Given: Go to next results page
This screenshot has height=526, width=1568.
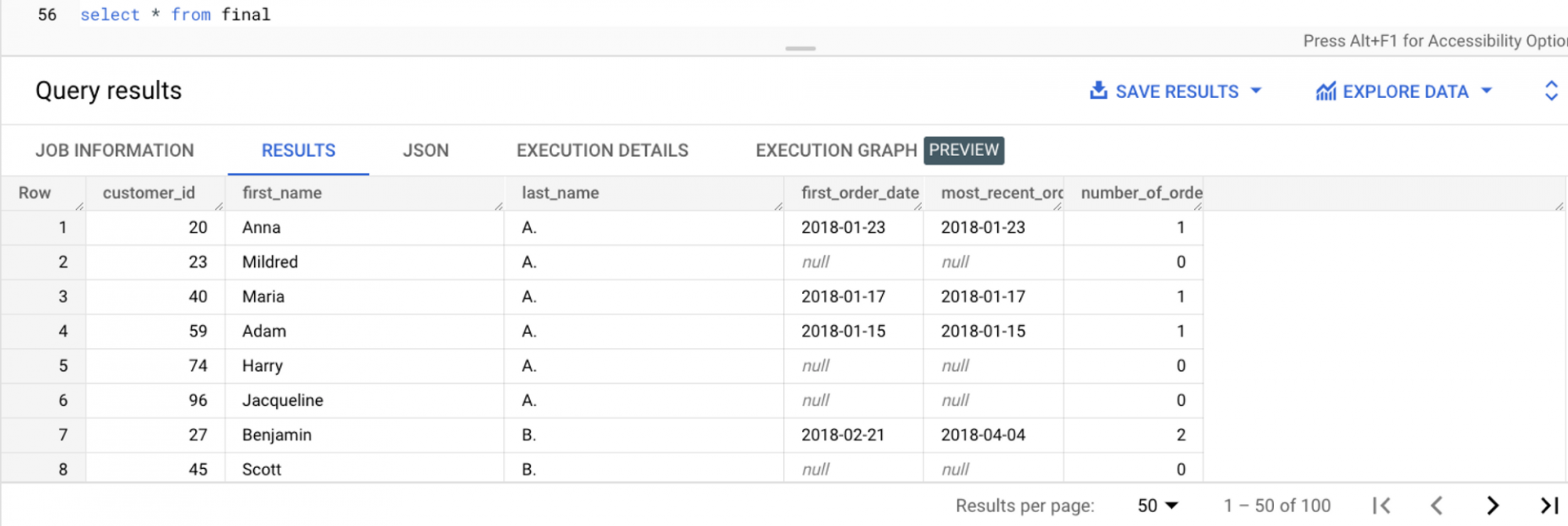Looking at the screenshot, I should point(1493,506).
